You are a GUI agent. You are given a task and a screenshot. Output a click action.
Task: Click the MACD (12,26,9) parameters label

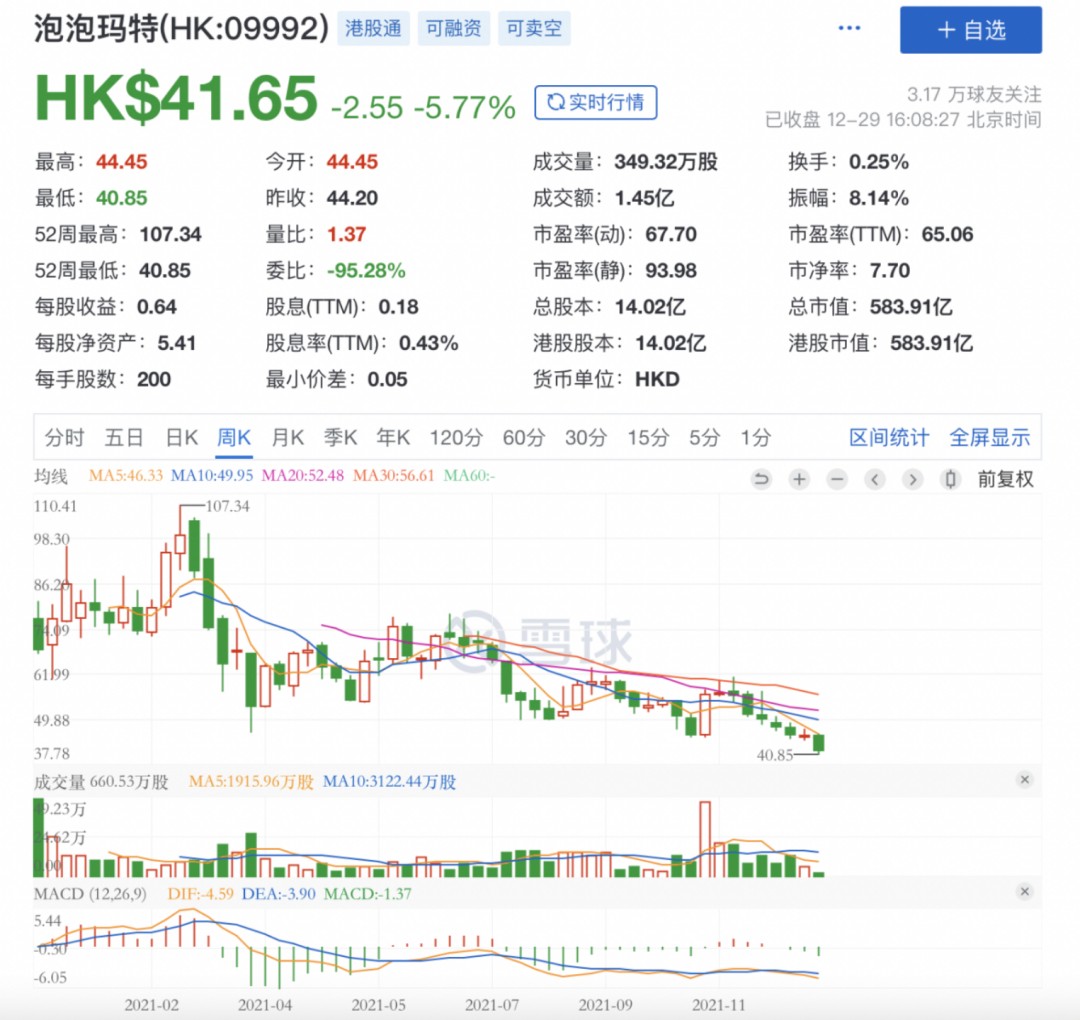90,894
